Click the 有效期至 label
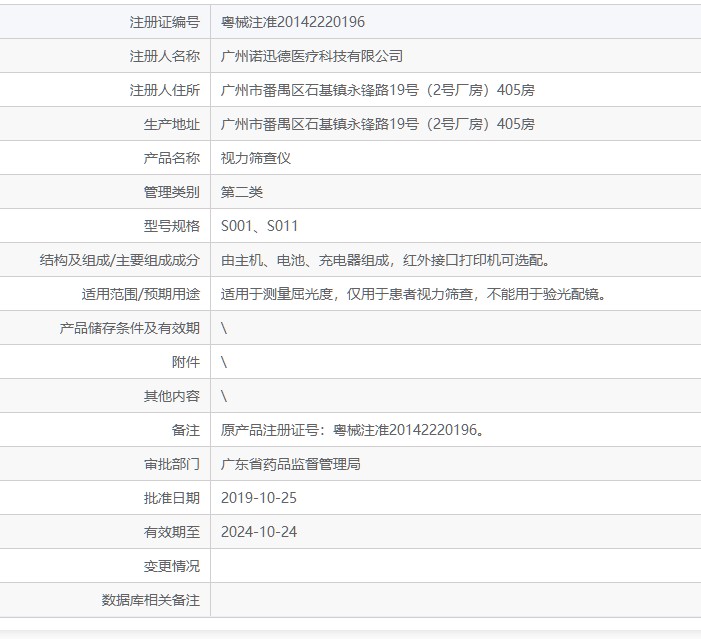The width and height of the screenshot is (701, 639). pyautogui.click(x=172, y=532)
